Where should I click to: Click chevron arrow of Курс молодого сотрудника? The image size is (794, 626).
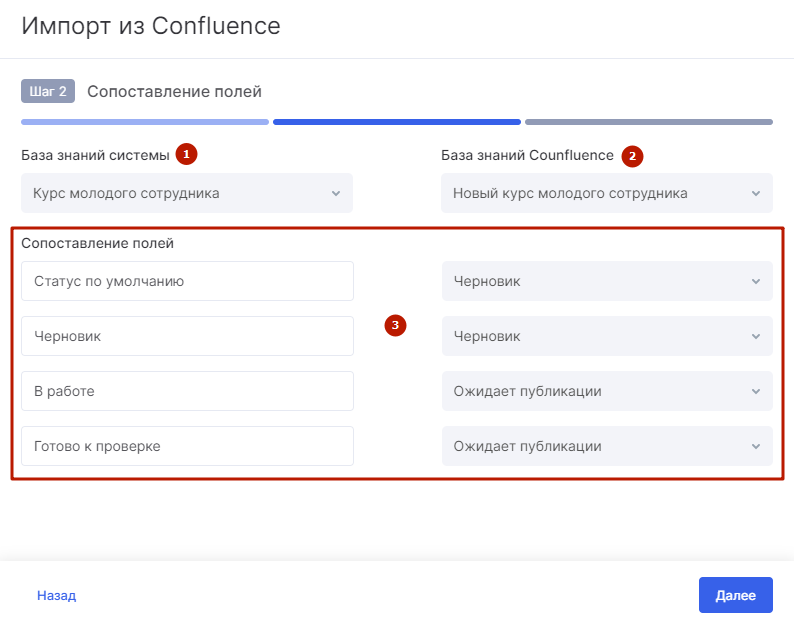(x=336, y=193)
